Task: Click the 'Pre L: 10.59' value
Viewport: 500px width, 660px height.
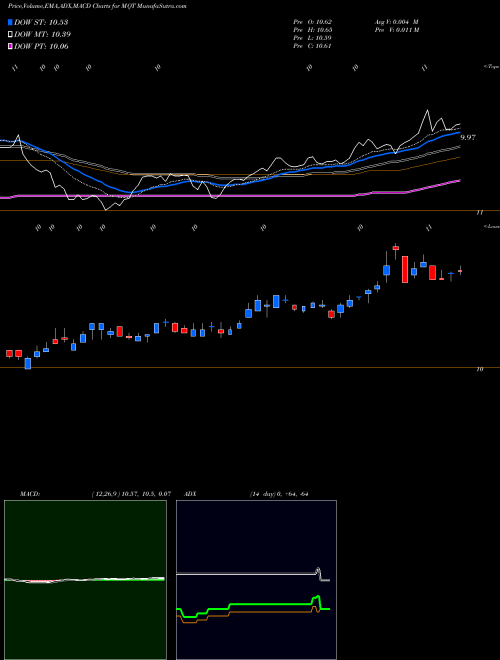Action: click(314, 38)
